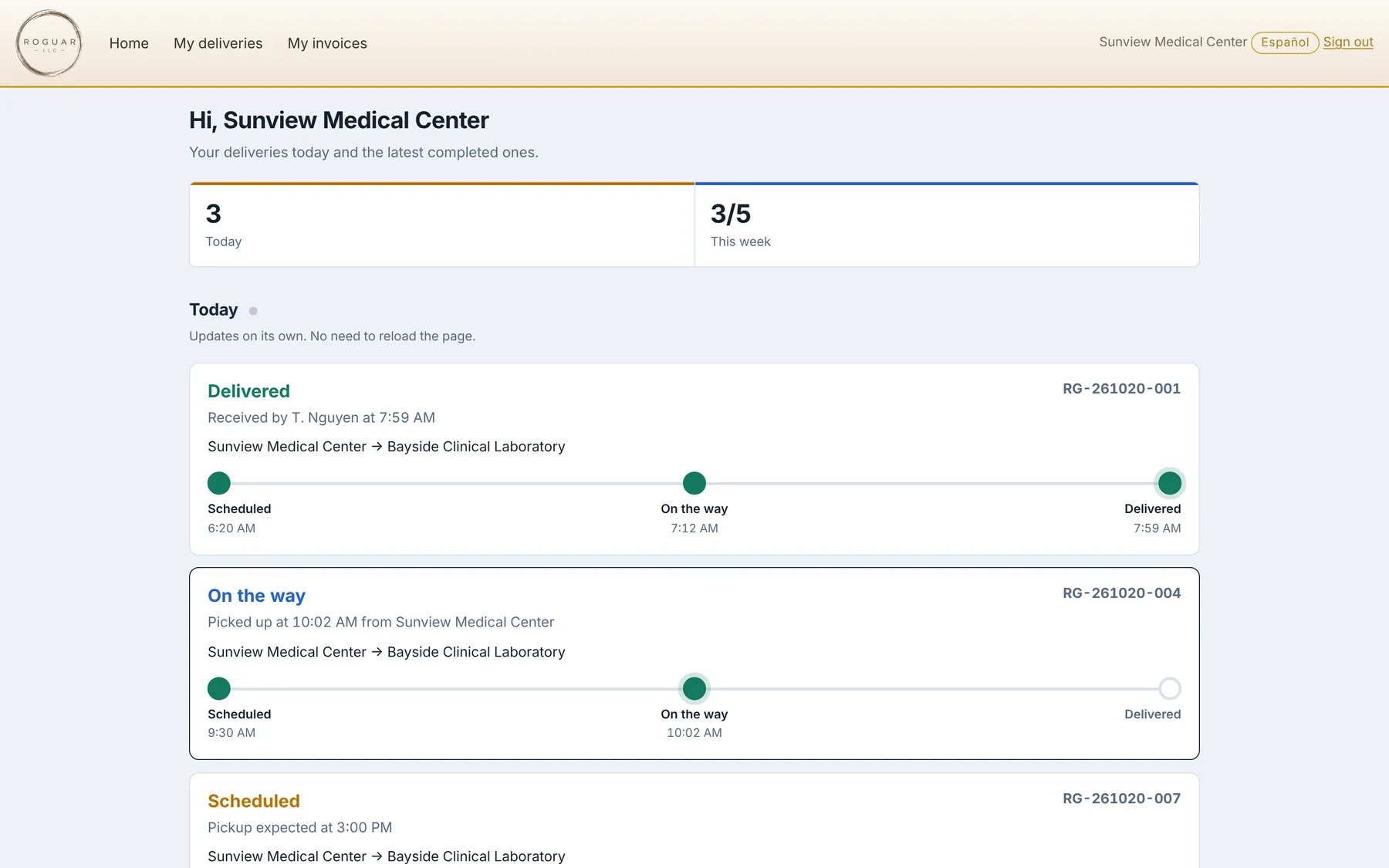Click the Scheduled status heading of RG-261020-007

coord(254,801)
